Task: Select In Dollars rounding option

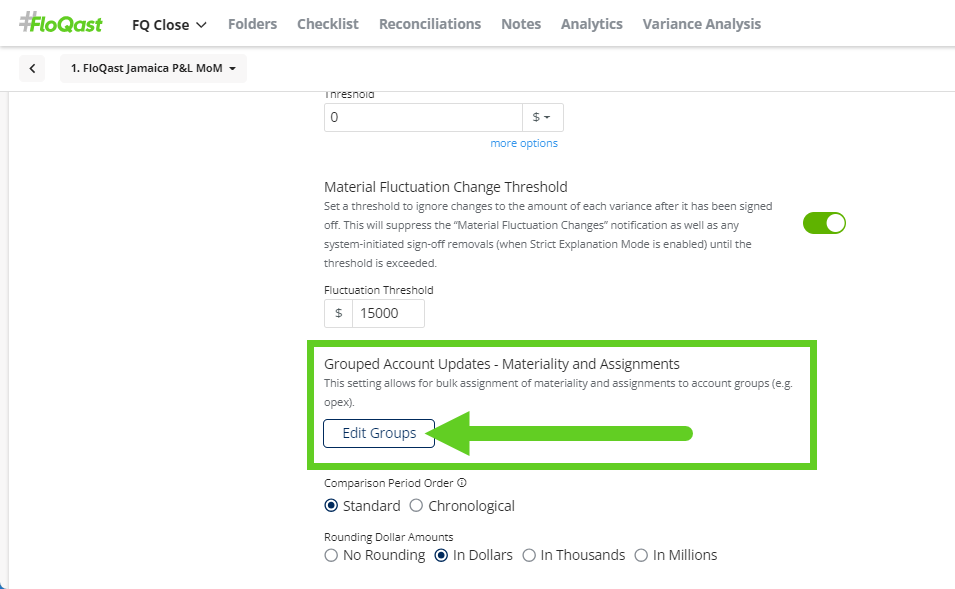Action: pyautogui.click(x=442, y=555)
